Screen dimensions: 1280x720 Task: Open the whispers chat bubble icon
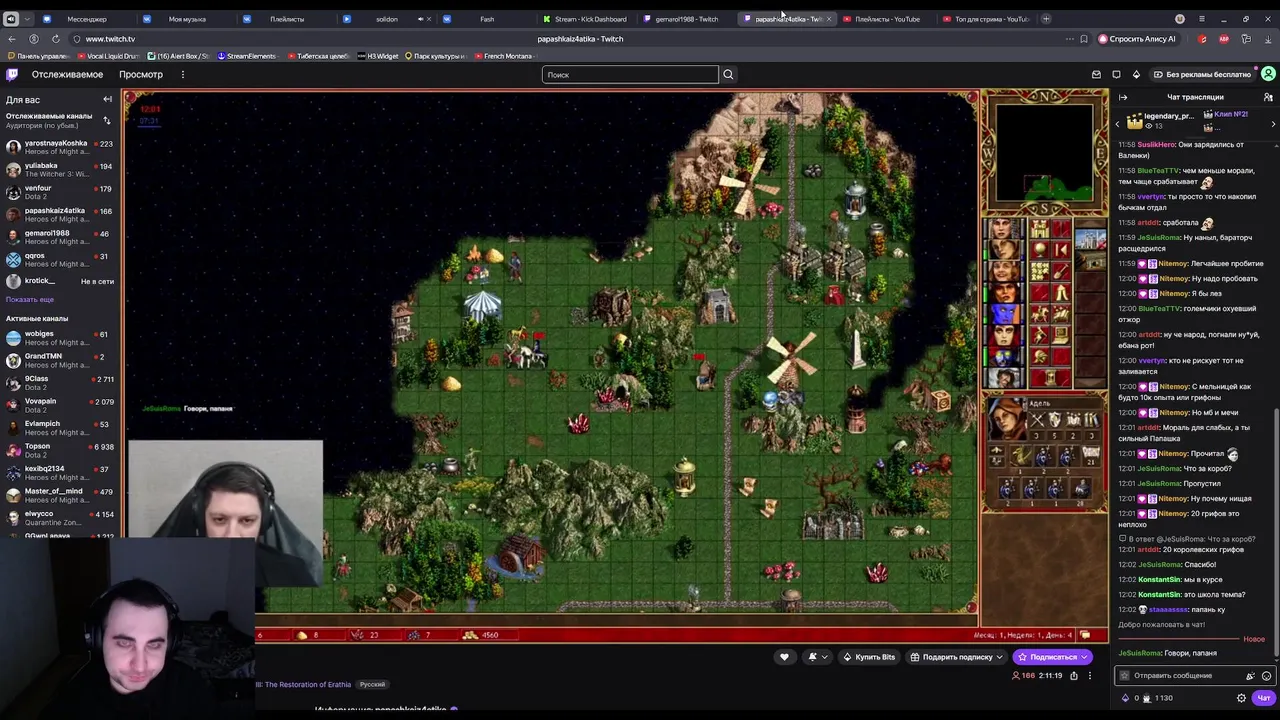[1116, 74]
